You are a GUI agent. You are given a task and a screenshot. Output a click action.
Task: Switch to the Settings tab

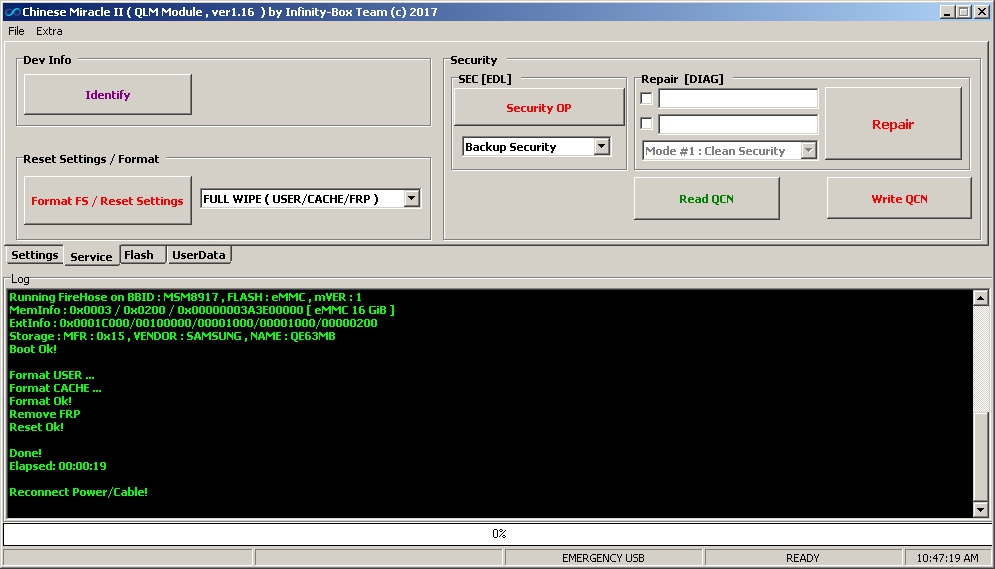click(34, 254)
